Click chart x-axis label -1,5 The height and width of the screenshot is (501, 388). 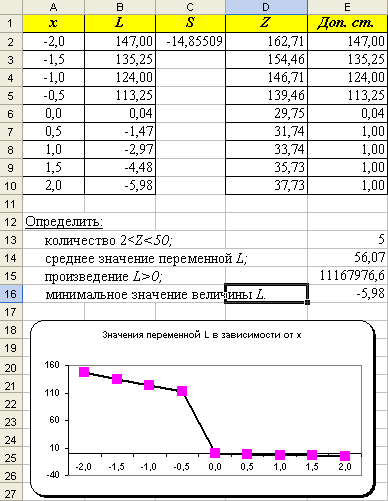116,467
